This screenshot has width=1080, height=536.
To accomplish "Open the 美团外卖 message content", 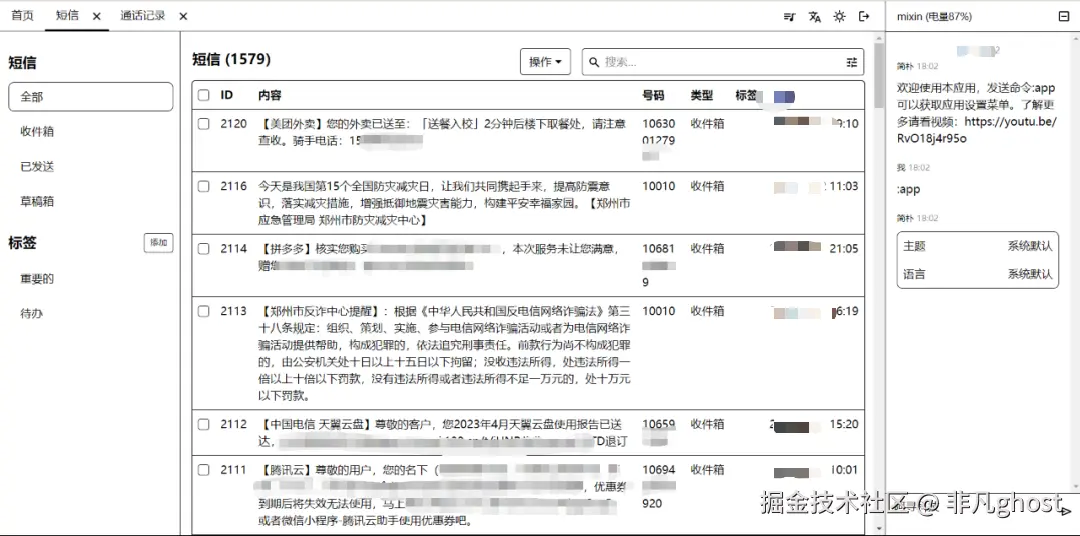I will tap(442, 132).
